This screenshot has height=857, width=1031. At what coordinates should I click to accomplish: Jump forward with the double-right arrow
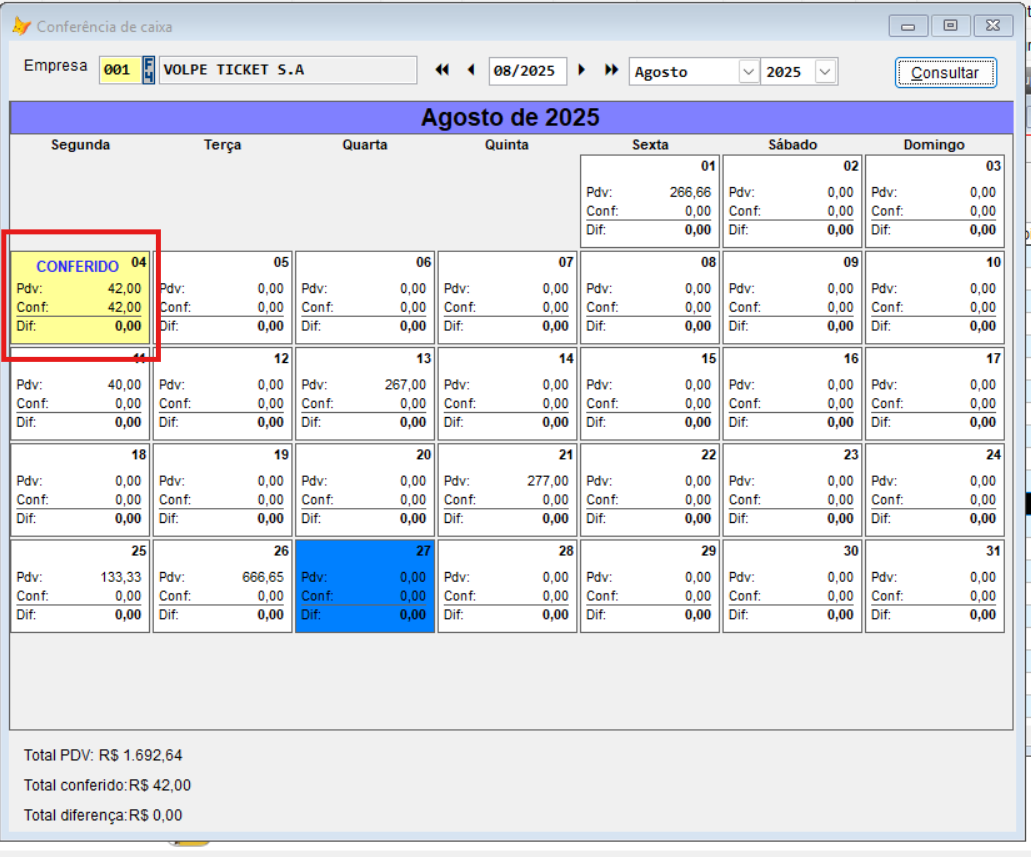pos(611,70)
